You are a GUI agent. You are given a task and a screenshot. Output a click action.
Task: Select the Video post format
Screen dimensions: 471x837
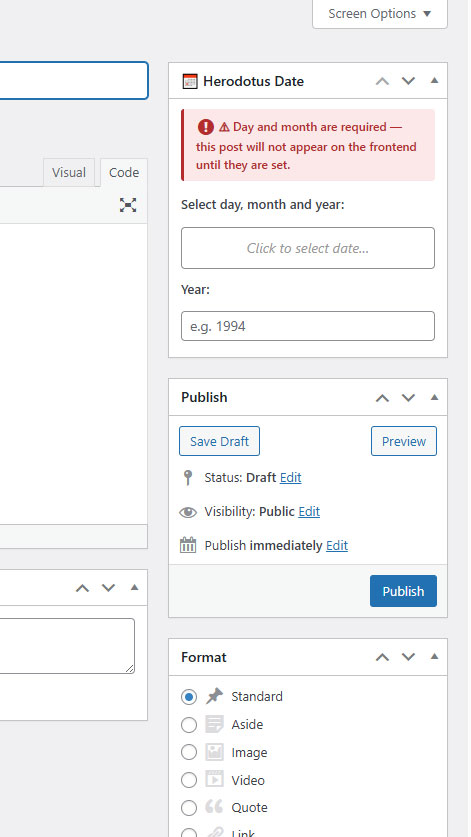point(189,780)
